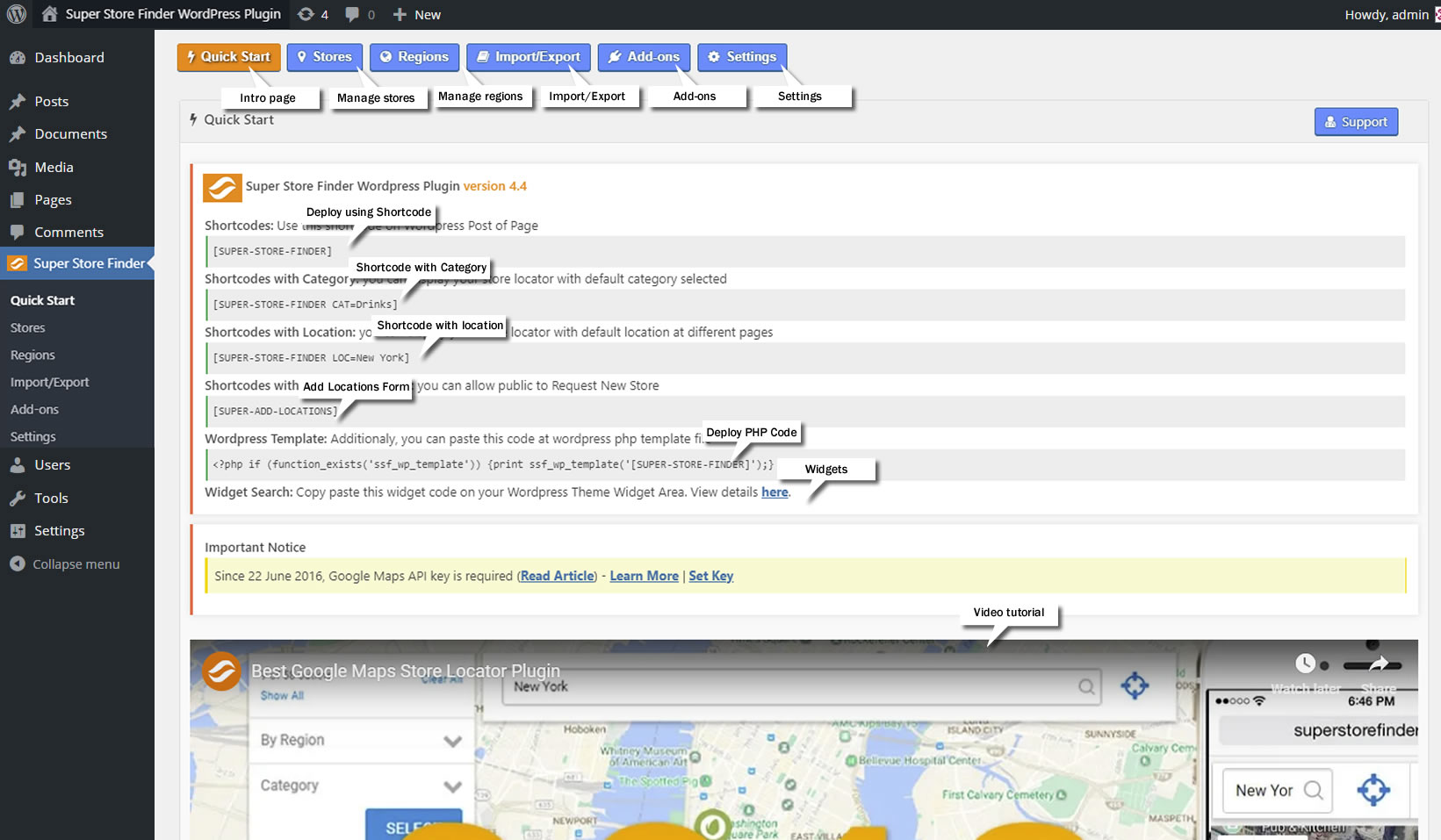Select Import/Export in sidebar submenu
Viewport: 1441px width, 840px height.
(x=50, y=383)
